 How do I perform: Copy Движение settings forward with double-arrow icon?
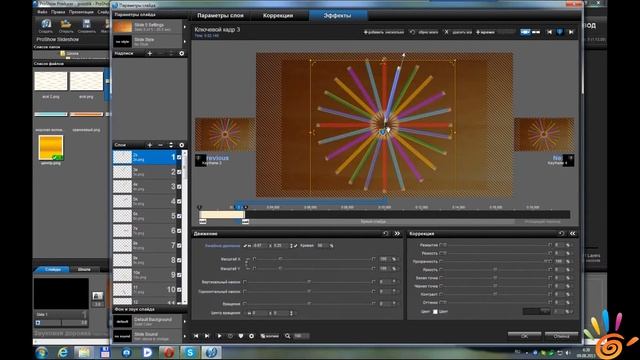[x=397, y=233]
